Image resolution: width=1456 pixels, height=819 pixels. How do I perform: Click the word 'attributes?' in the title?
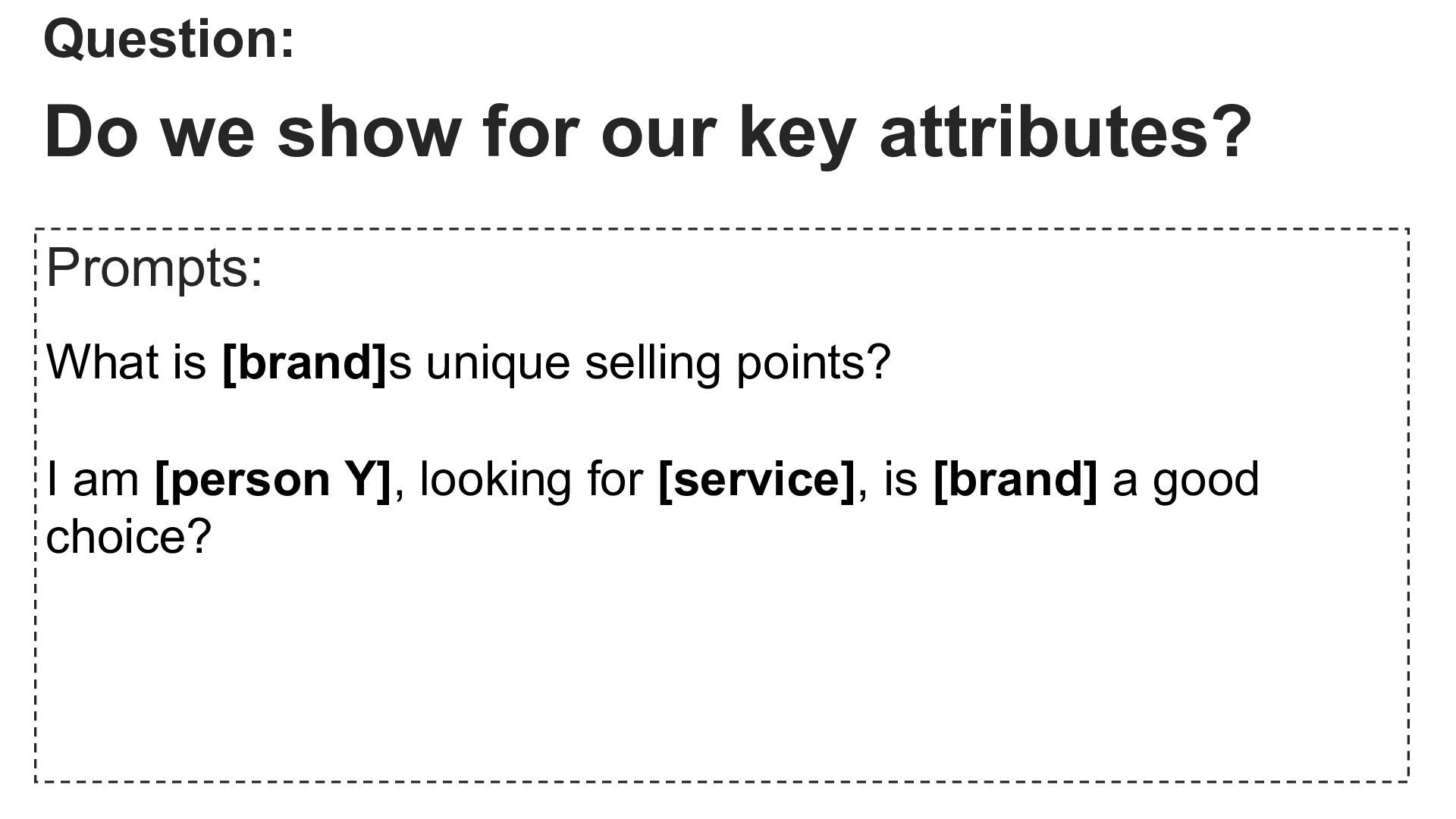point(1065,132)
